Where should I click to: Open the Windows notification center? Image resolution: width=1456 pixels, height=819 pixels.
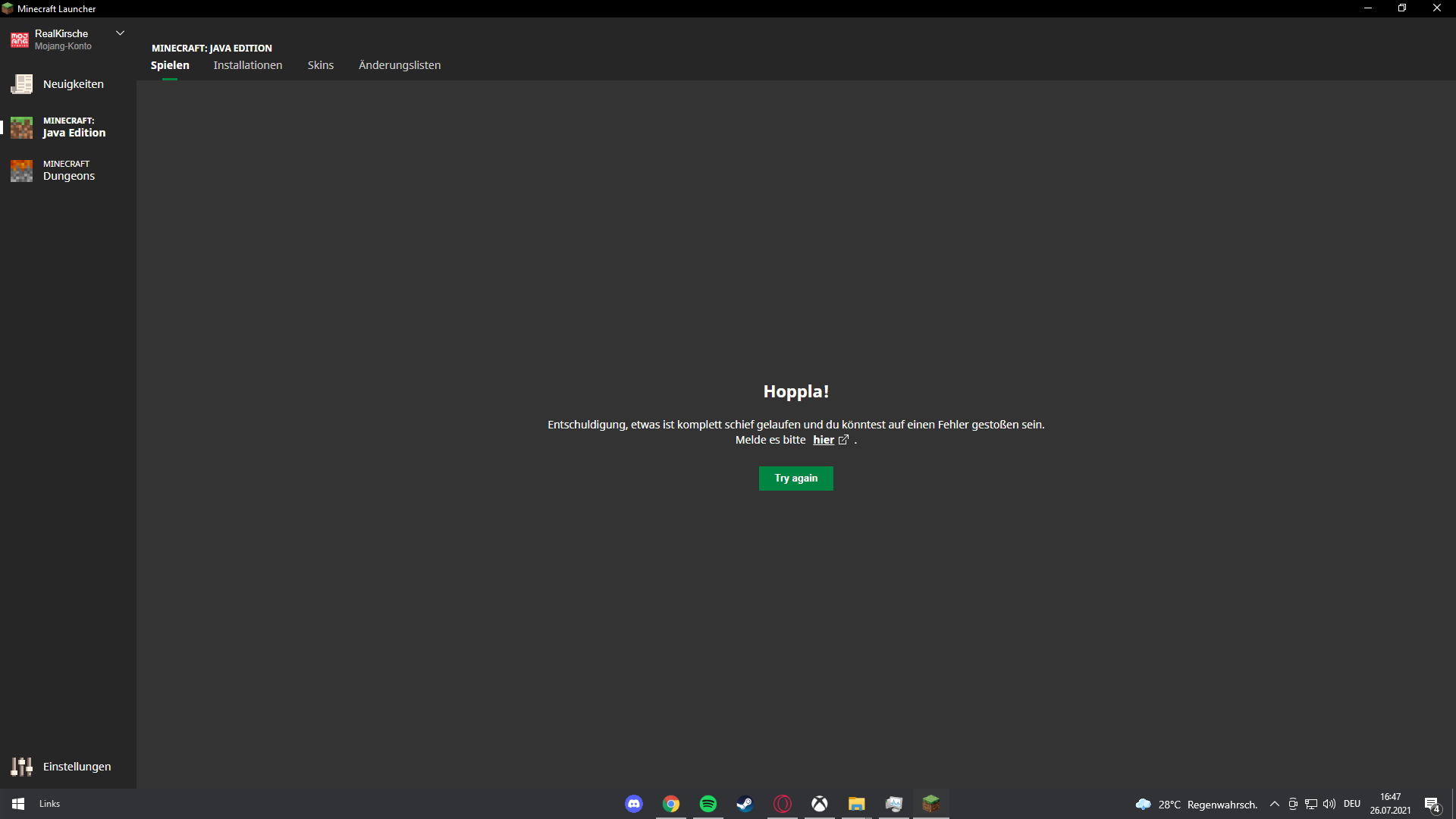click(x=1432, y=805)
